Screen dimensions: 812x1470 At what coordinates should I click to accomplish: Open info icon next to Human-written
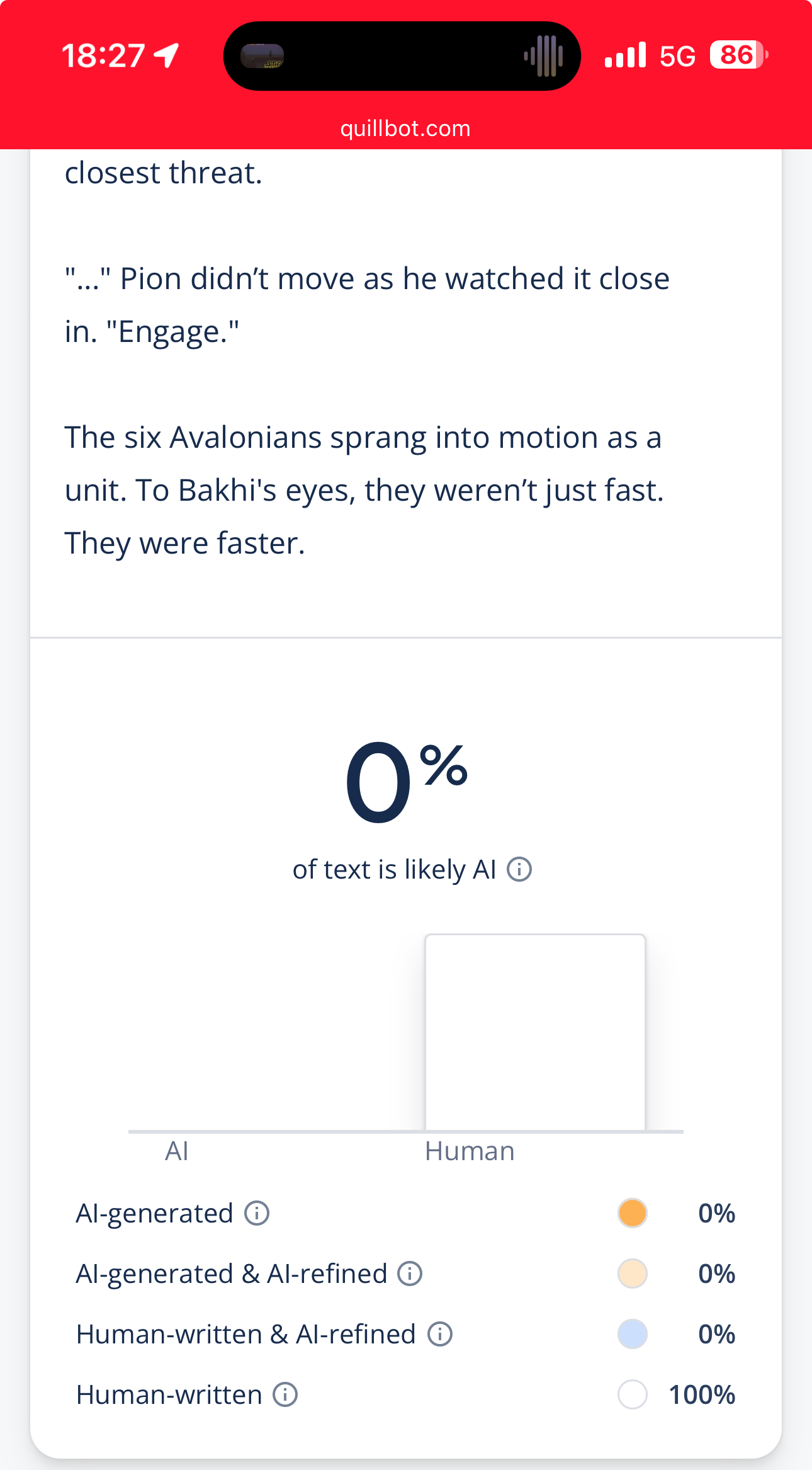[x=285, y=1394]
